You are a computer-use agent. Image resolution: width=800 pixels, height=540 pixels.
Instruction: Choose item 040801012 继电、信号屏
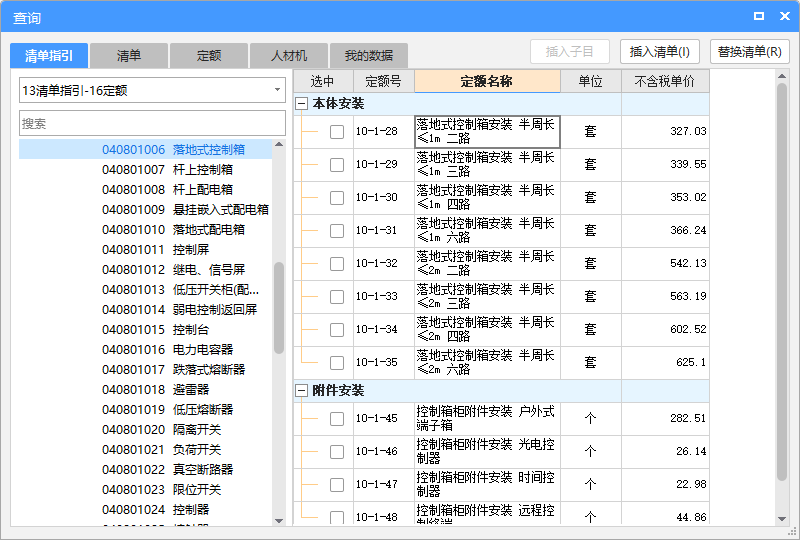pos(145,269)
